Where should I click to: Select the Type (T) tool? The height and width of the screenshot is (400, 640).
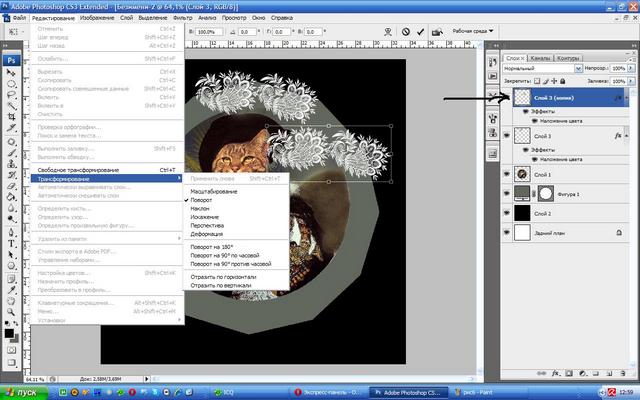(x=11, y=242)
